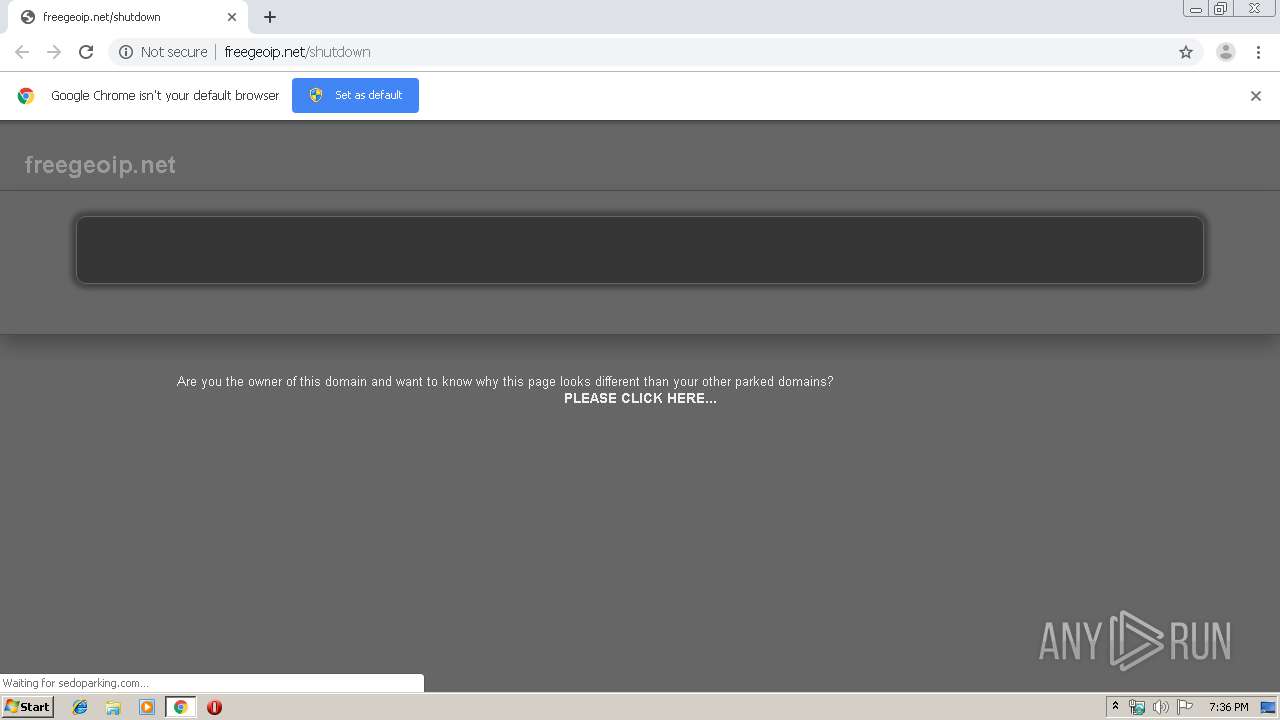Open the Chrome three-dot menu
This screenshot has width=1280, height=720.
pos(1258,52)
